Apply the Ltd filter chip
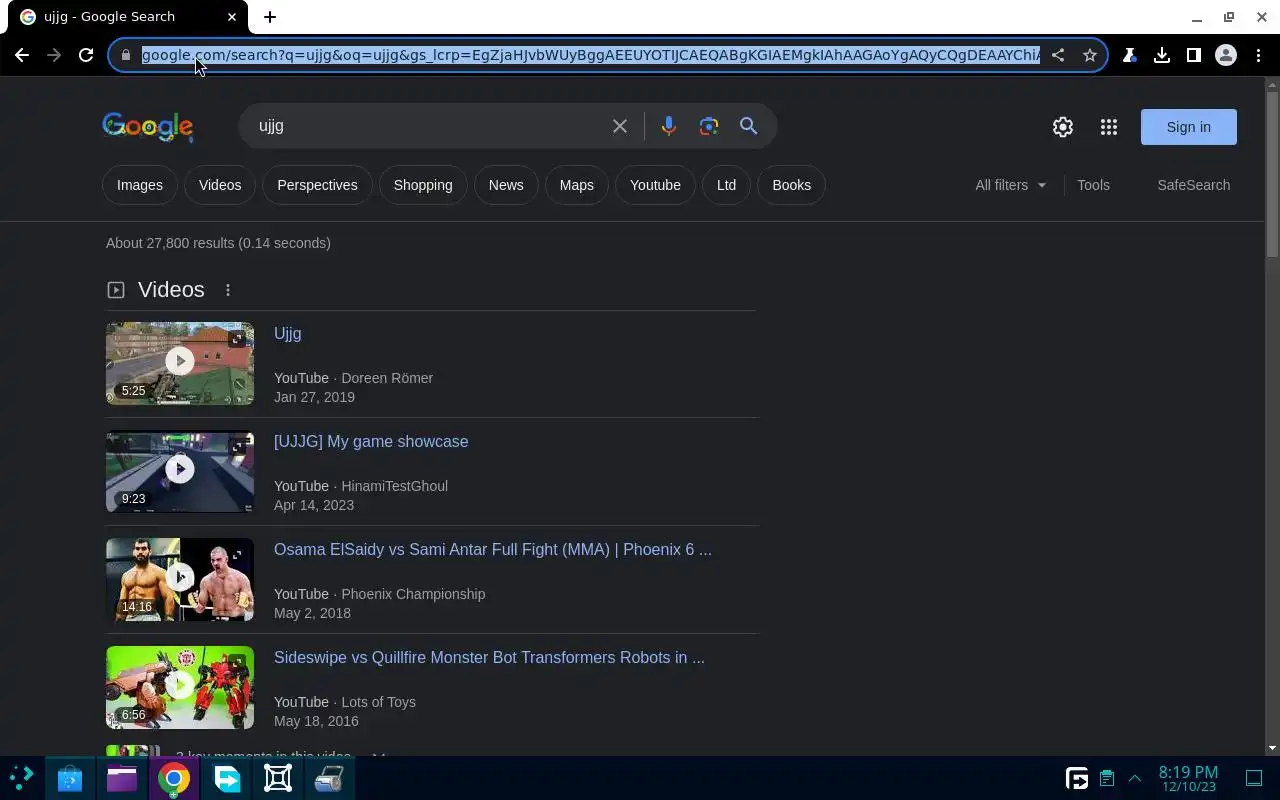The image size is (1280, 800). pos(726,185)
